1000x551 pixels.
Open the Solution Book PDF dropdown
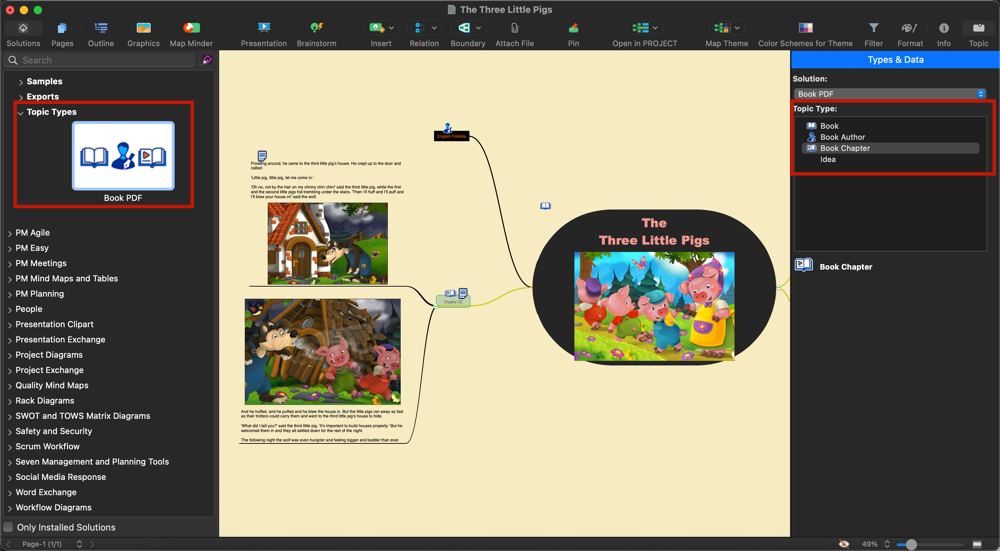(x=890, y=94)
